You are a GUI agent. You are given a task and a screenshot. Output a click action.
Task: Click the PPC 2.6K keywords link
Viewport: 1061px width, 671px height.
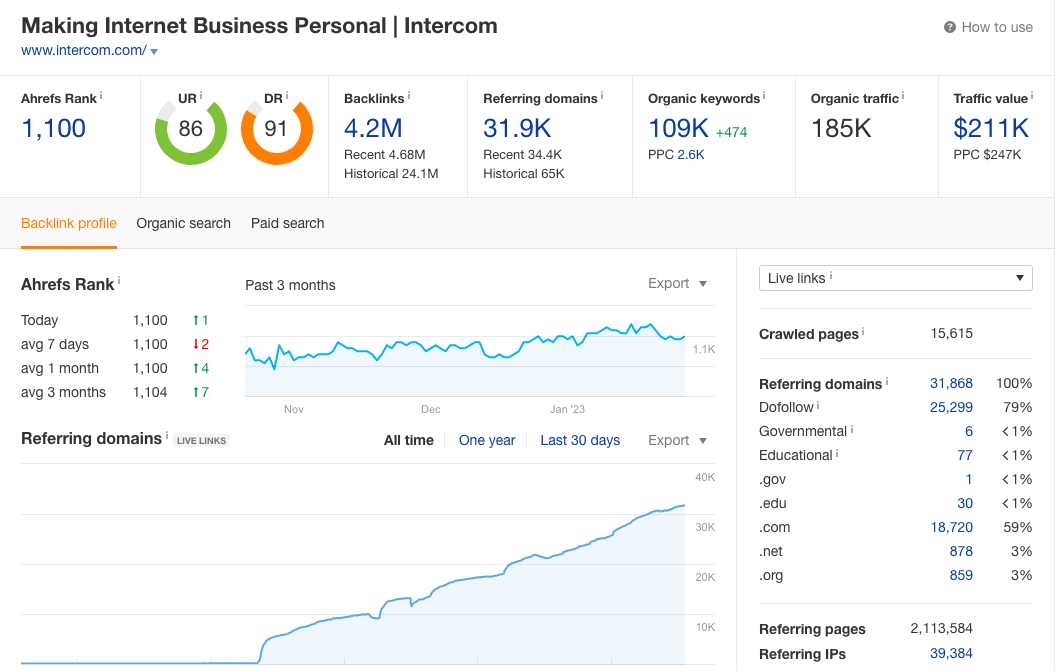(691, 155)
